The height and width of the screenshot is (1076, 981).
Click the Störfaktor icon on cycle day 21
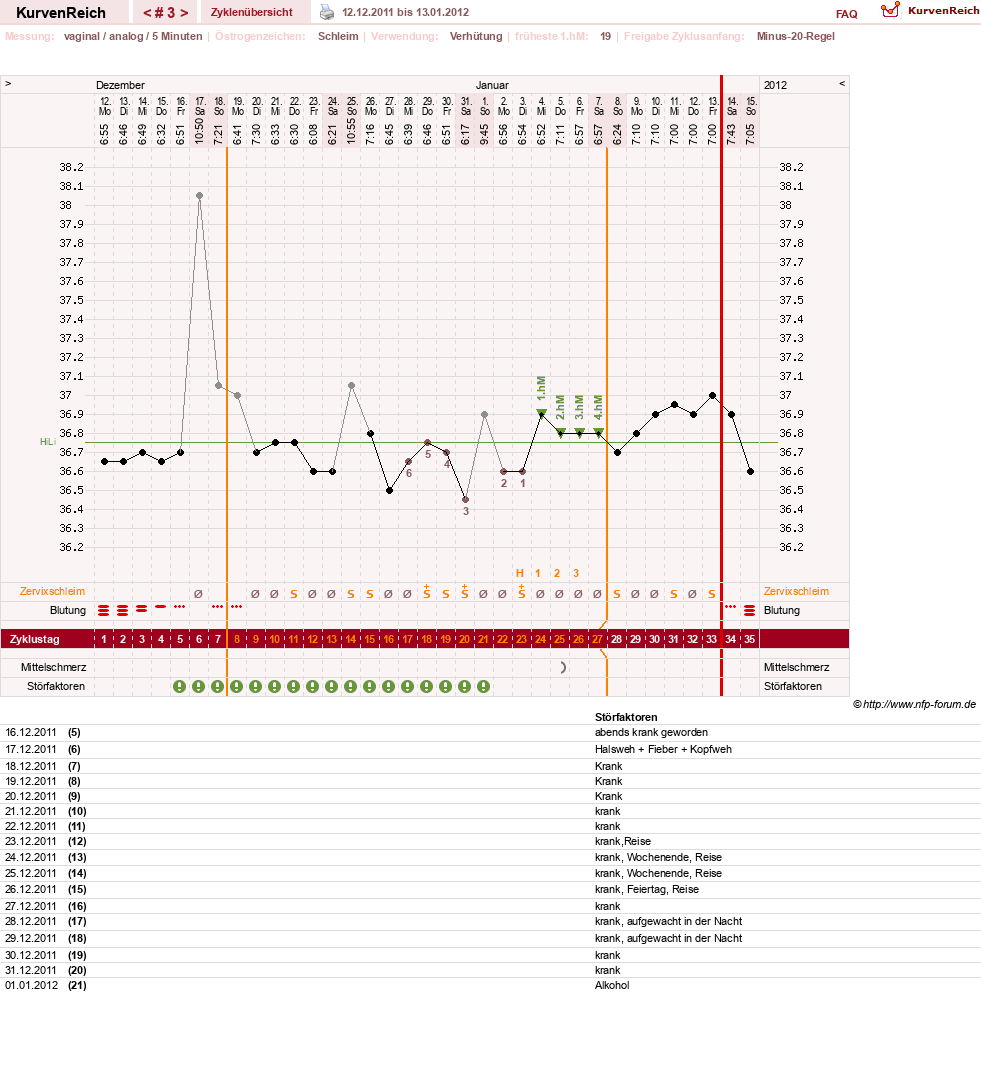click(484, 686)
